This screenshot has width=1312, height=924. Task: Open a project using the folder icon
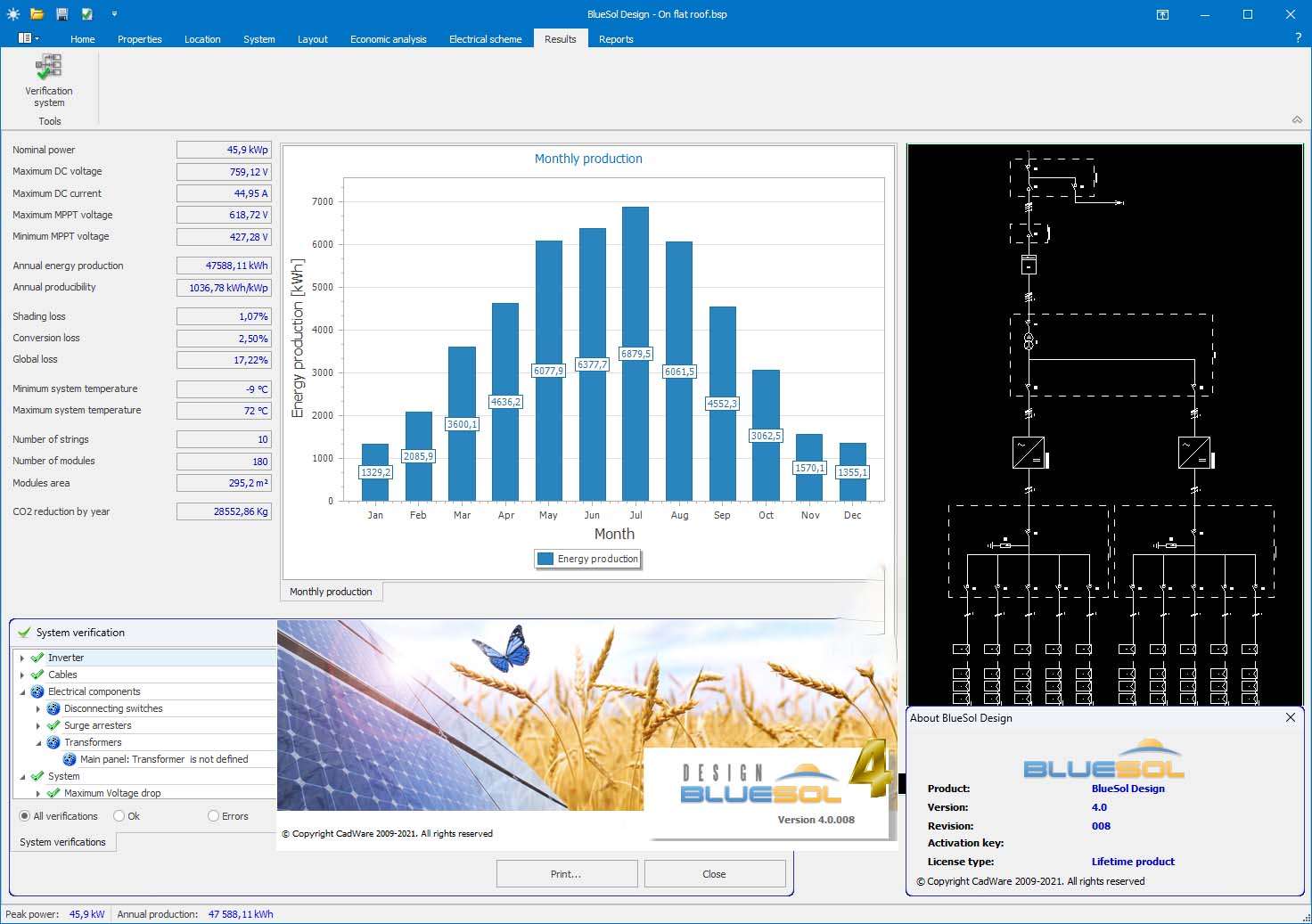[x=37, y=14]
